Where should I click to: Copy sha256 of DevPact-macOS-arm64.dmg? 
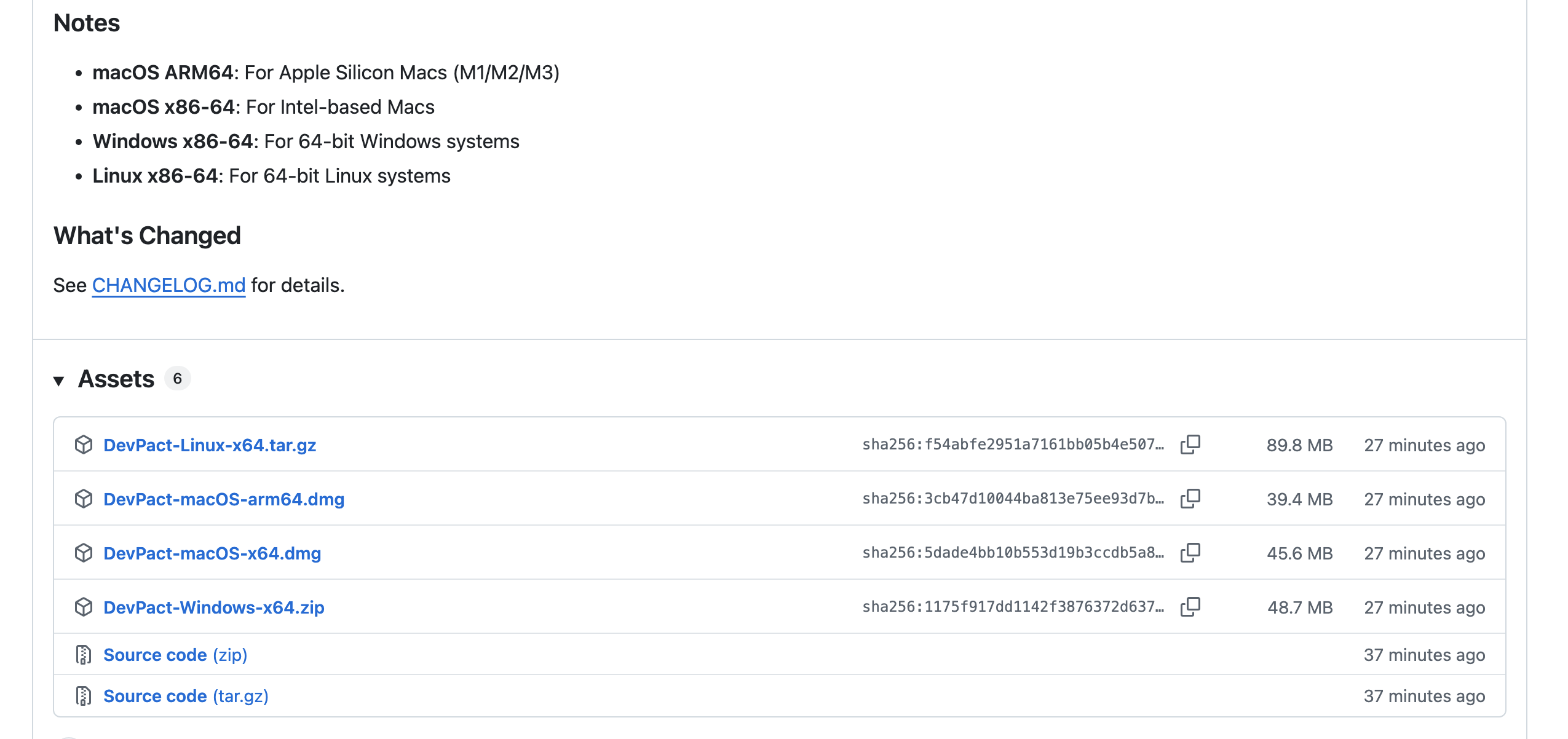tap(1190, 499)
